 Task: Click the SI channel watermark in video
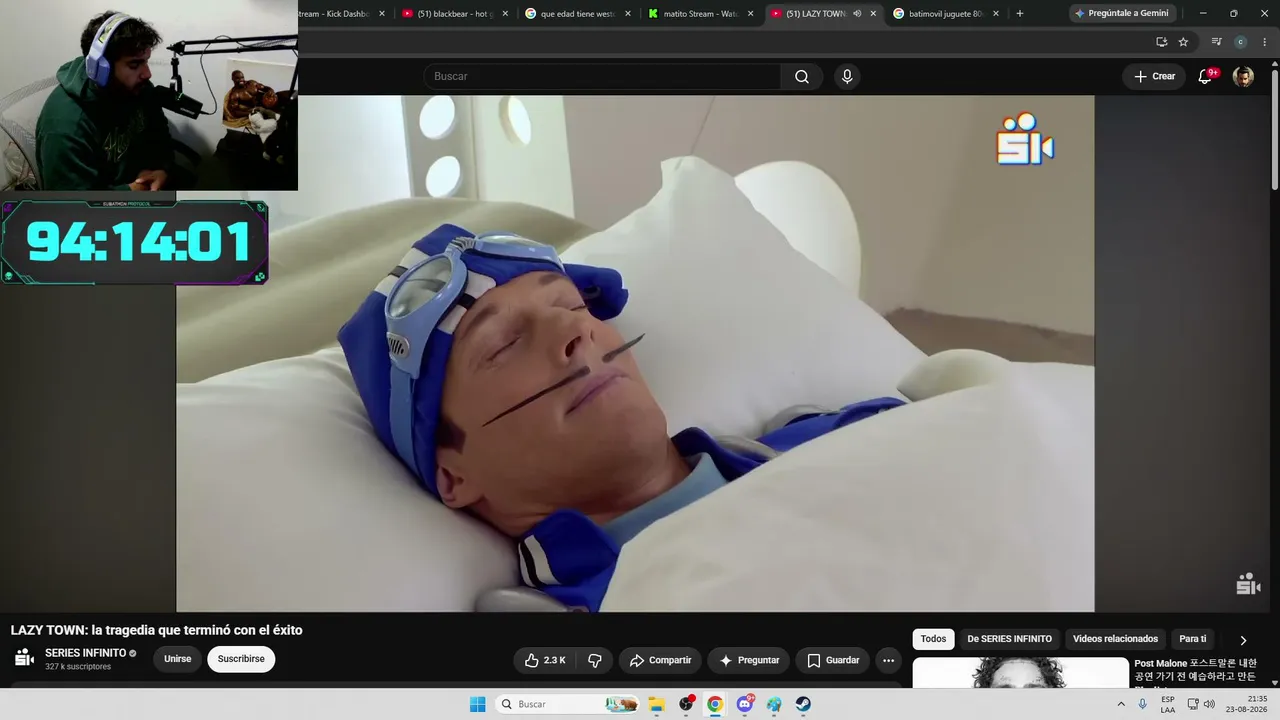pyautogui.click(x=1025, y=139)
